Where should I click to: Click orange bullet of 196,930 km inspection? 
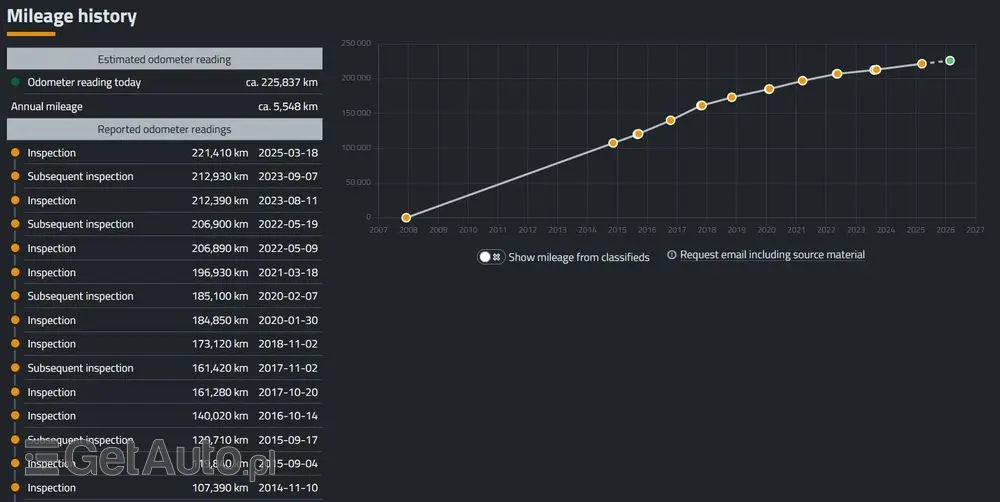[15, 273]
